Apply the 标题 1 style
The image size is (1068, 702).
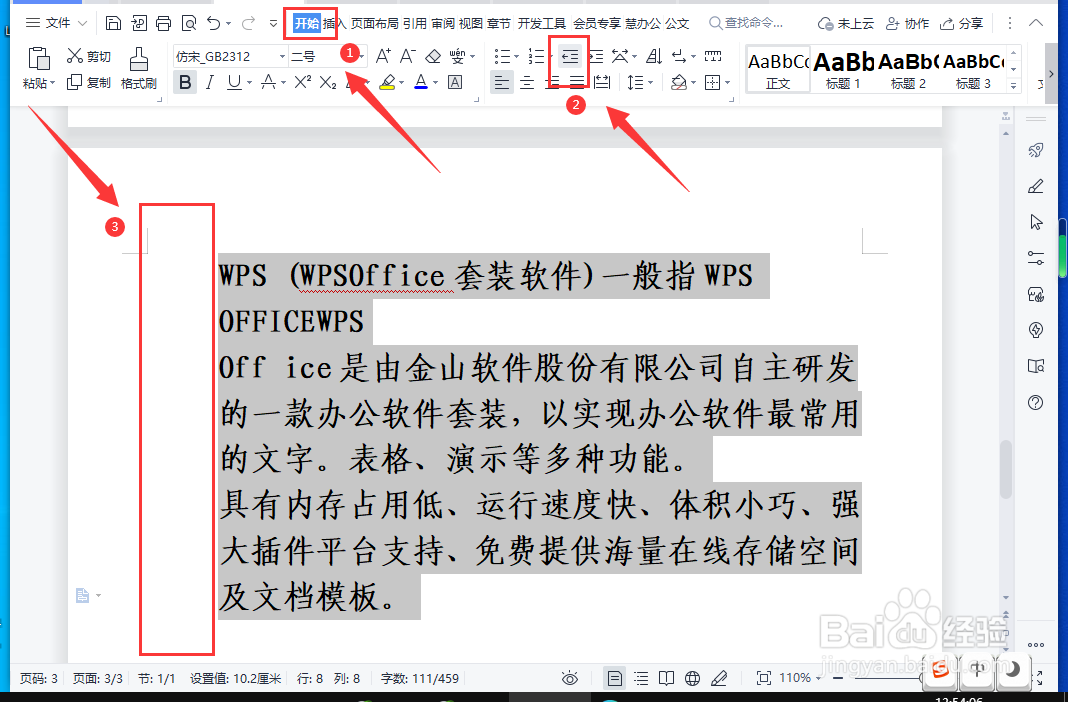point(843,69)
